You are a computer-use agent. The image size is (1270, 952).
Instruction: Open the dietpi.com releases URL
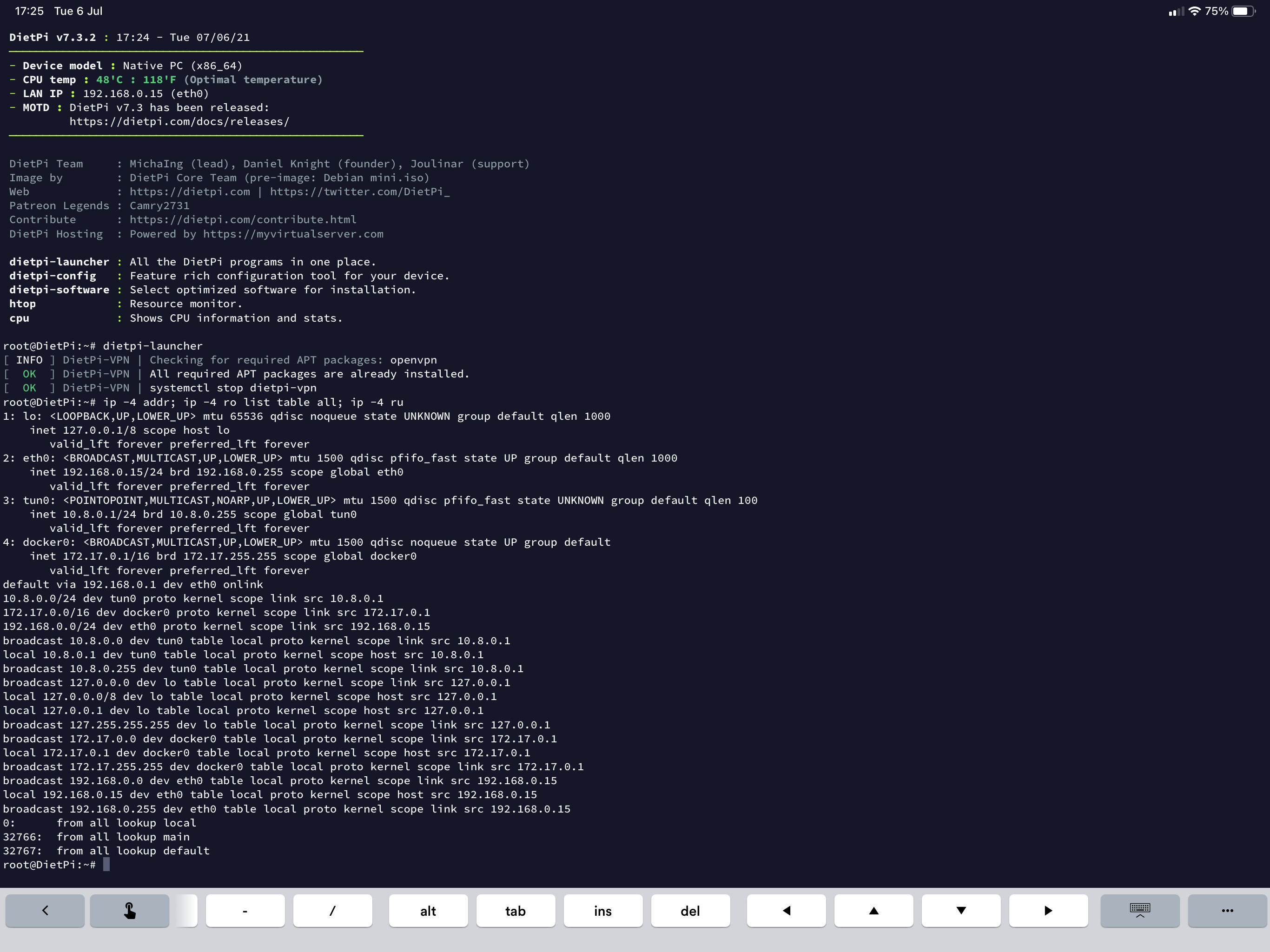[x=179, y=122]
